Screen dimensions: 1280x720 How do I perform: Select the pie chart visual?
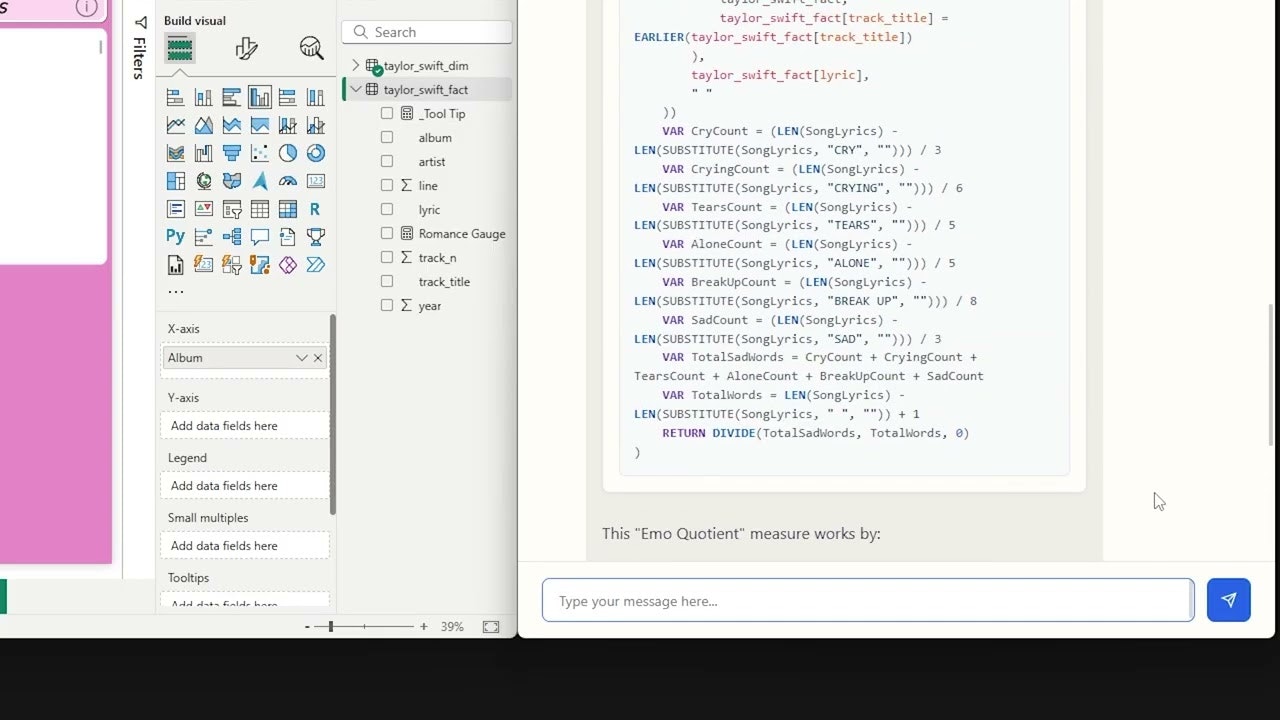click(x=287, y=153)
